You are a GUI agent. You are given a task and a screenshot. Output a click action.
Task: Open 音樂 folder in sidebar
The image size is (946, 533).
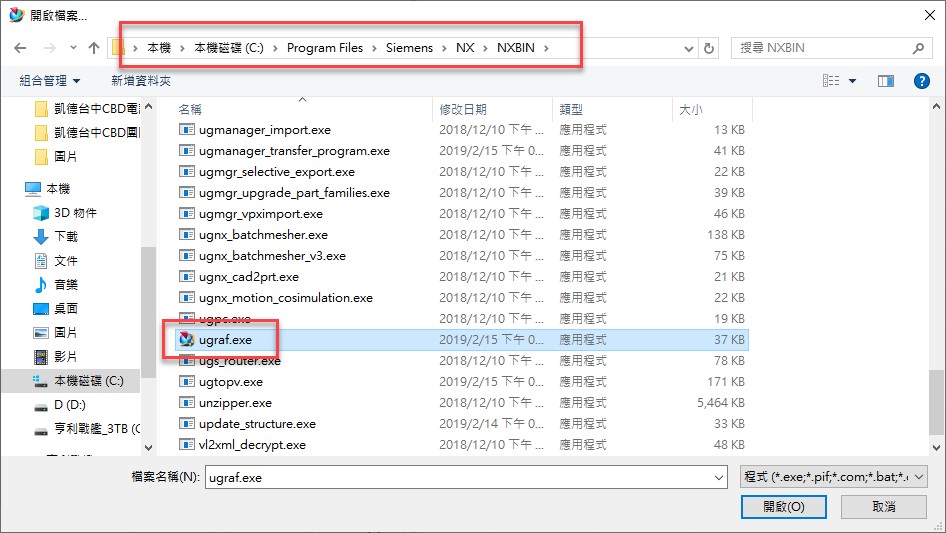point(66,284)
